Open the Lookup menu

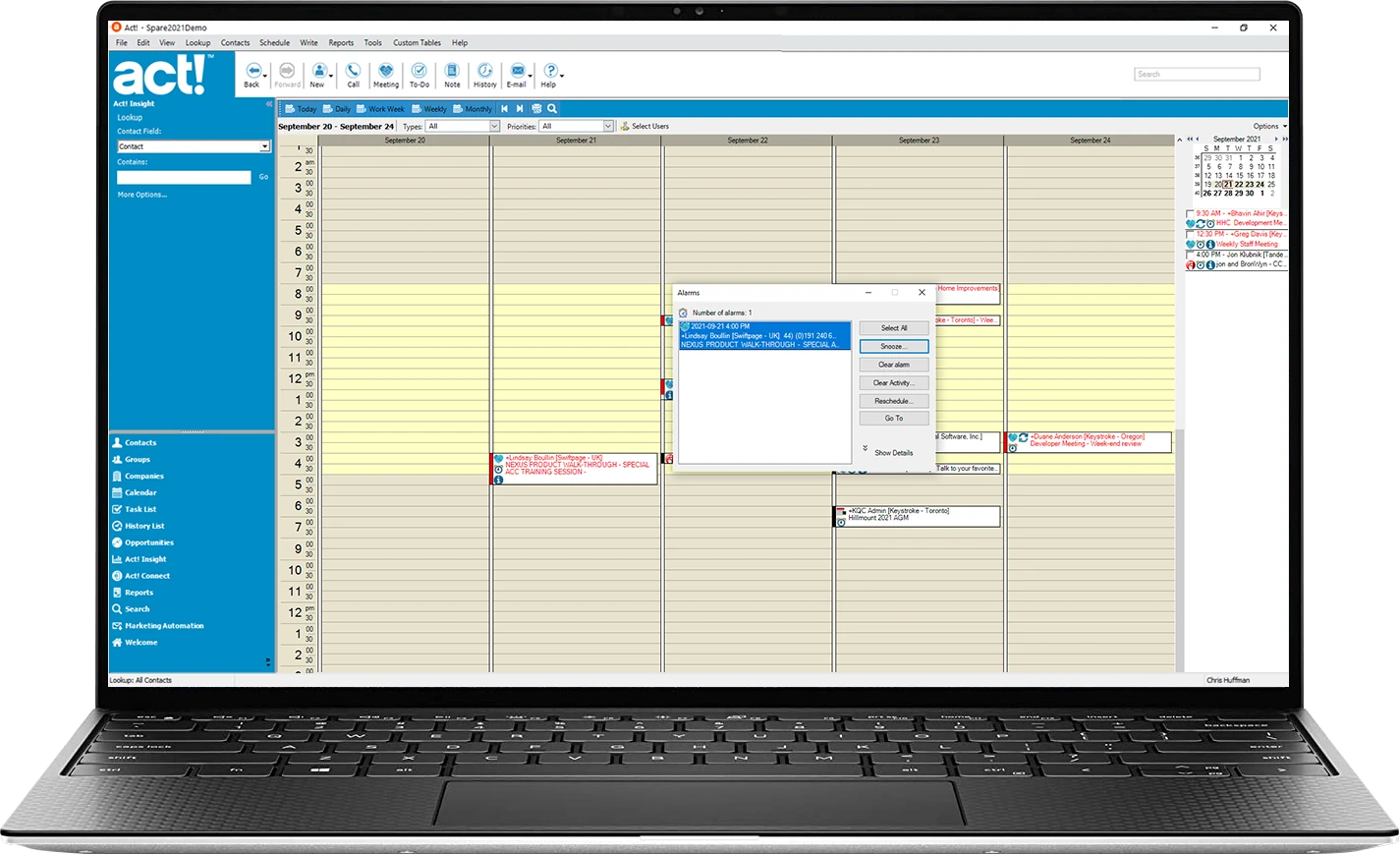[198, 43]
